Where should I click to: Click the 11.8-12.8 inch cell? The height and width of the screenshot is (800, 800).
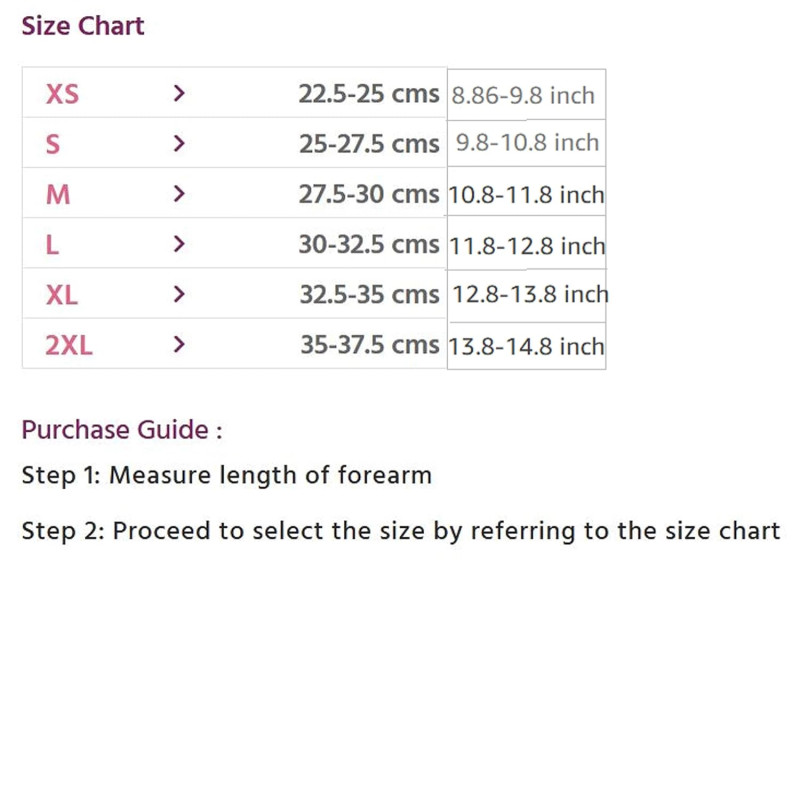click(527, 243)
